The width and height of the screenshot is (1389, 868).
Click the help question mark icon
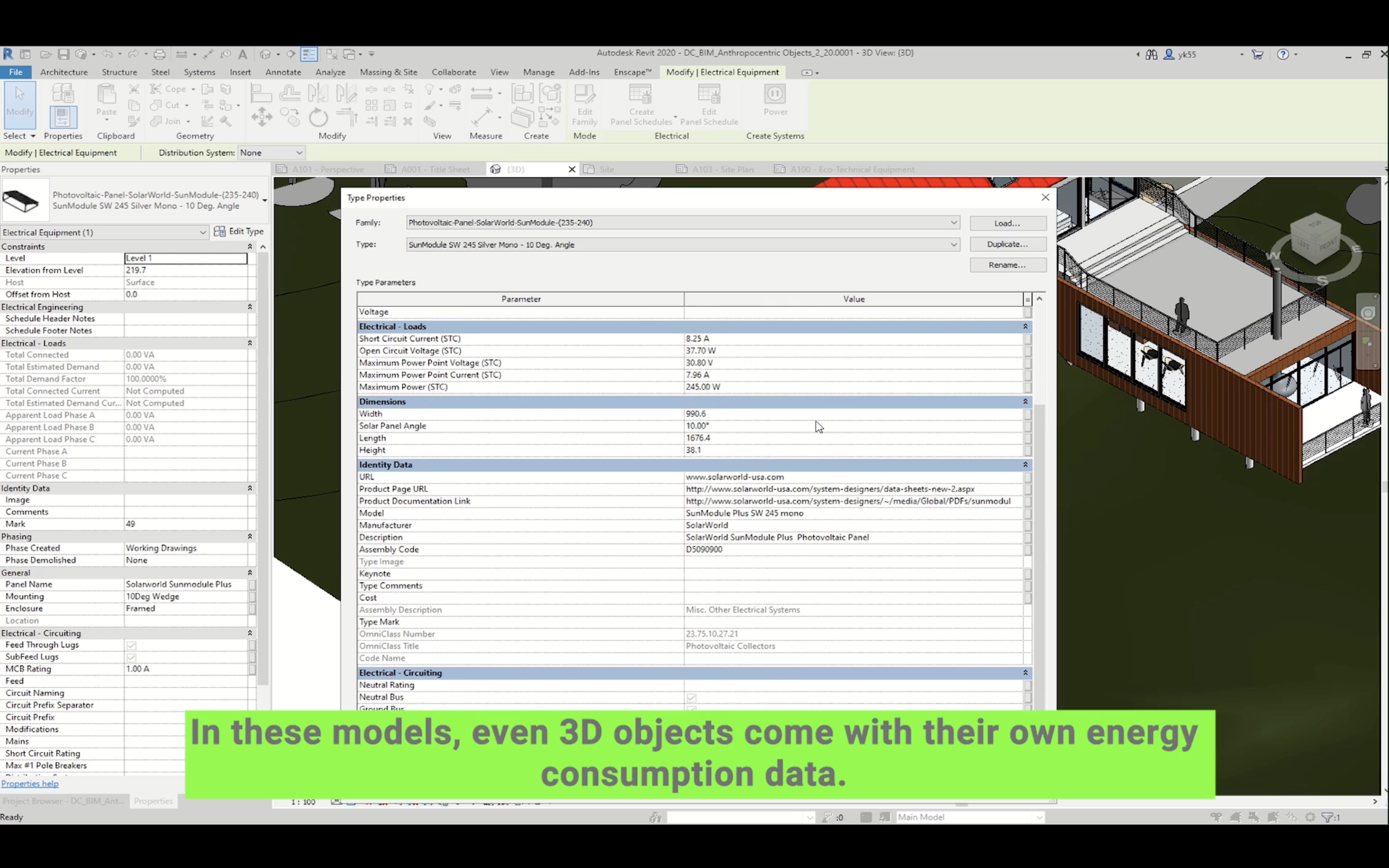1283,54
